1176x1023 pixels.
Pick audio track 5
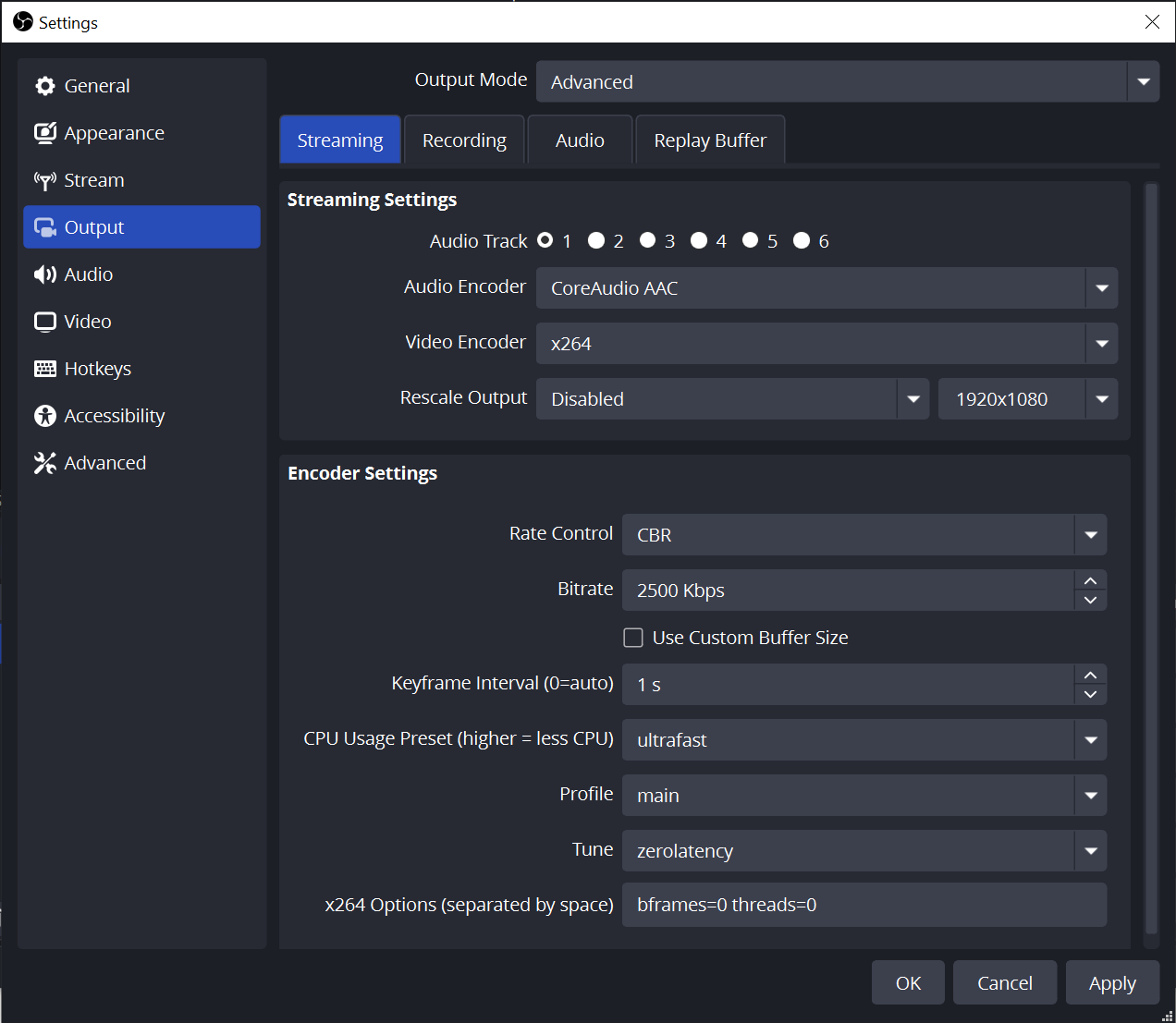[751, 240]
